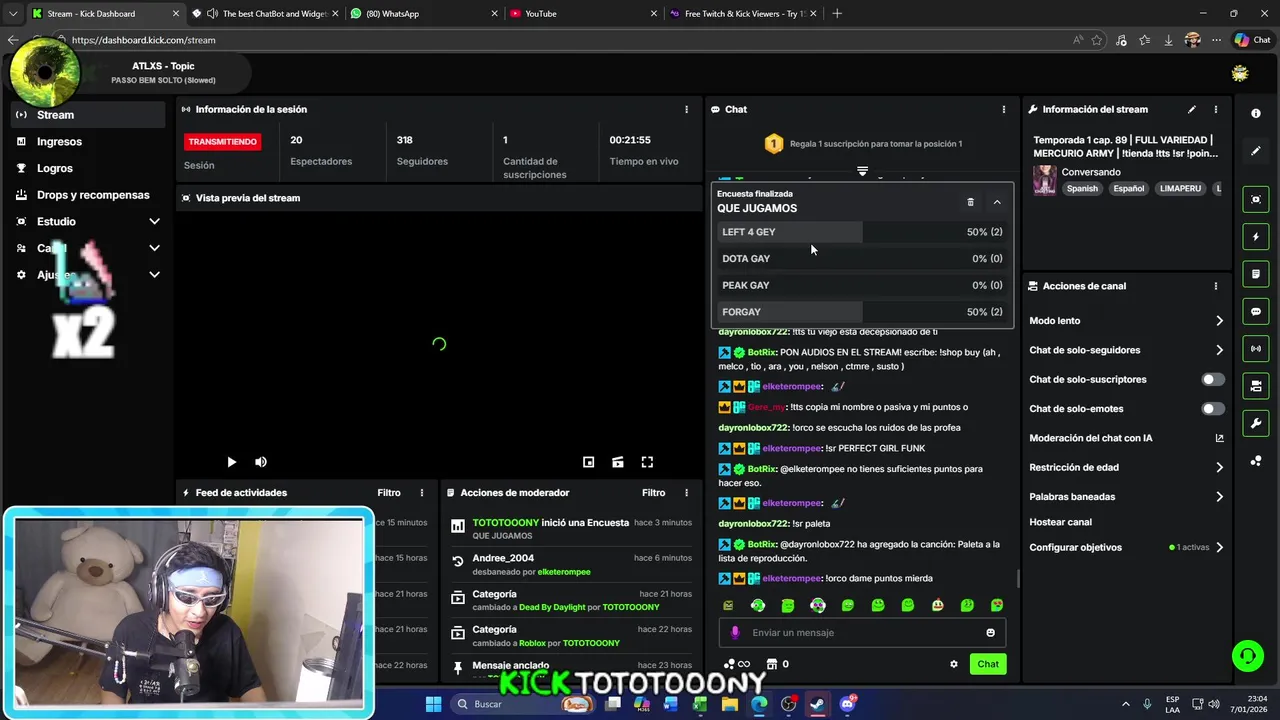Collapse the QUE JUGAMOS poll panel
1280x720 pixels.
tap(997, 202)
